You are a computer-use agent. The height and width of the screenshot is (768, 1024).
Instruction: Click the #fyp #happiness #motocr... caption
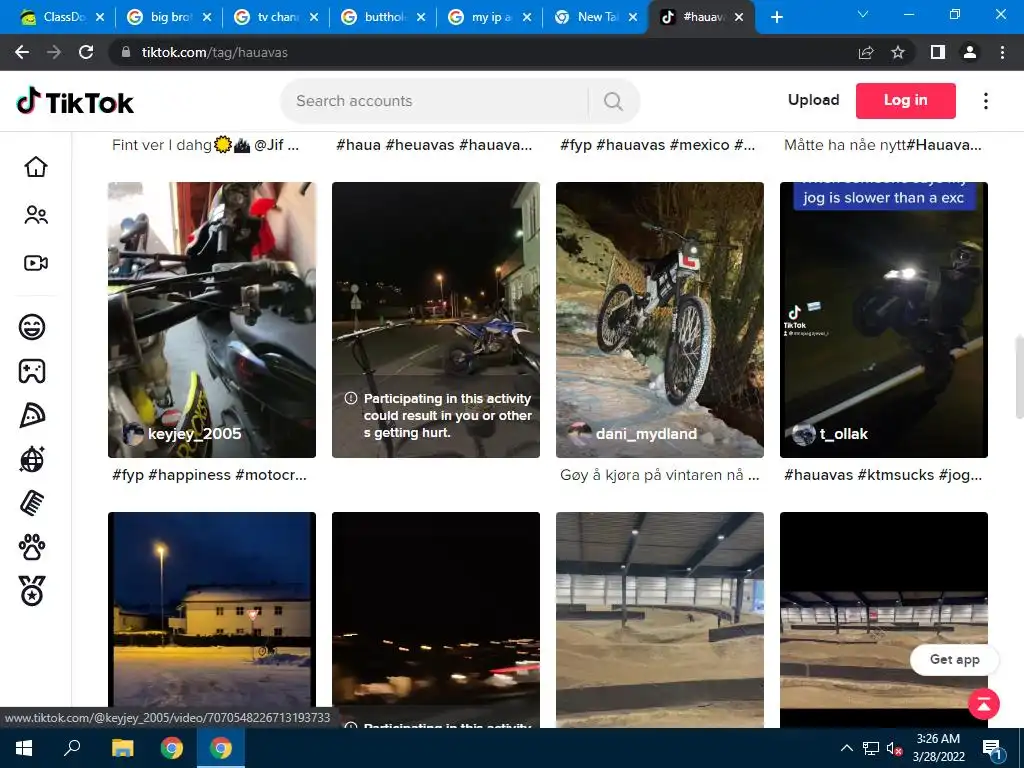point(209,475)
